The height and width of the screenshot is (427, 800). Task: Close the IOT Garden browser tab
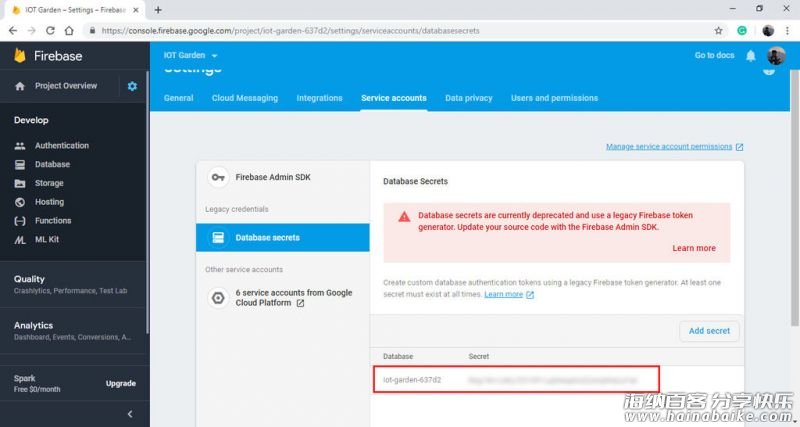(x=136, y=10)
